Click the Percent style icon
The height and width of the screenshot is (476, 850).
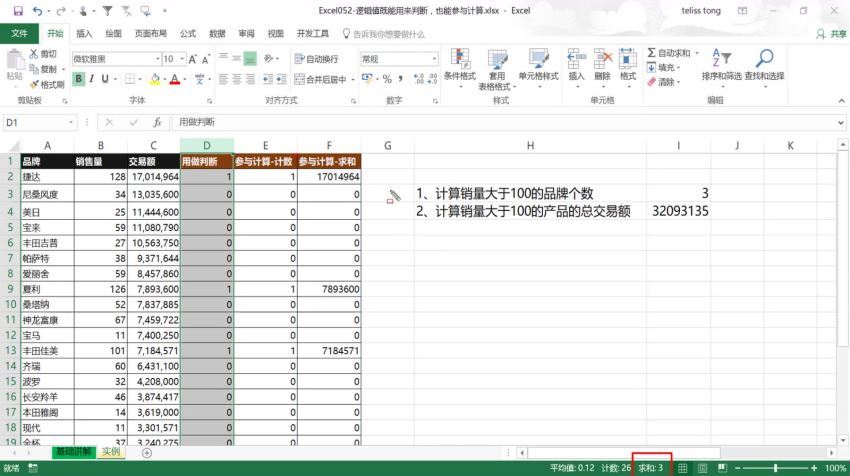387,79
